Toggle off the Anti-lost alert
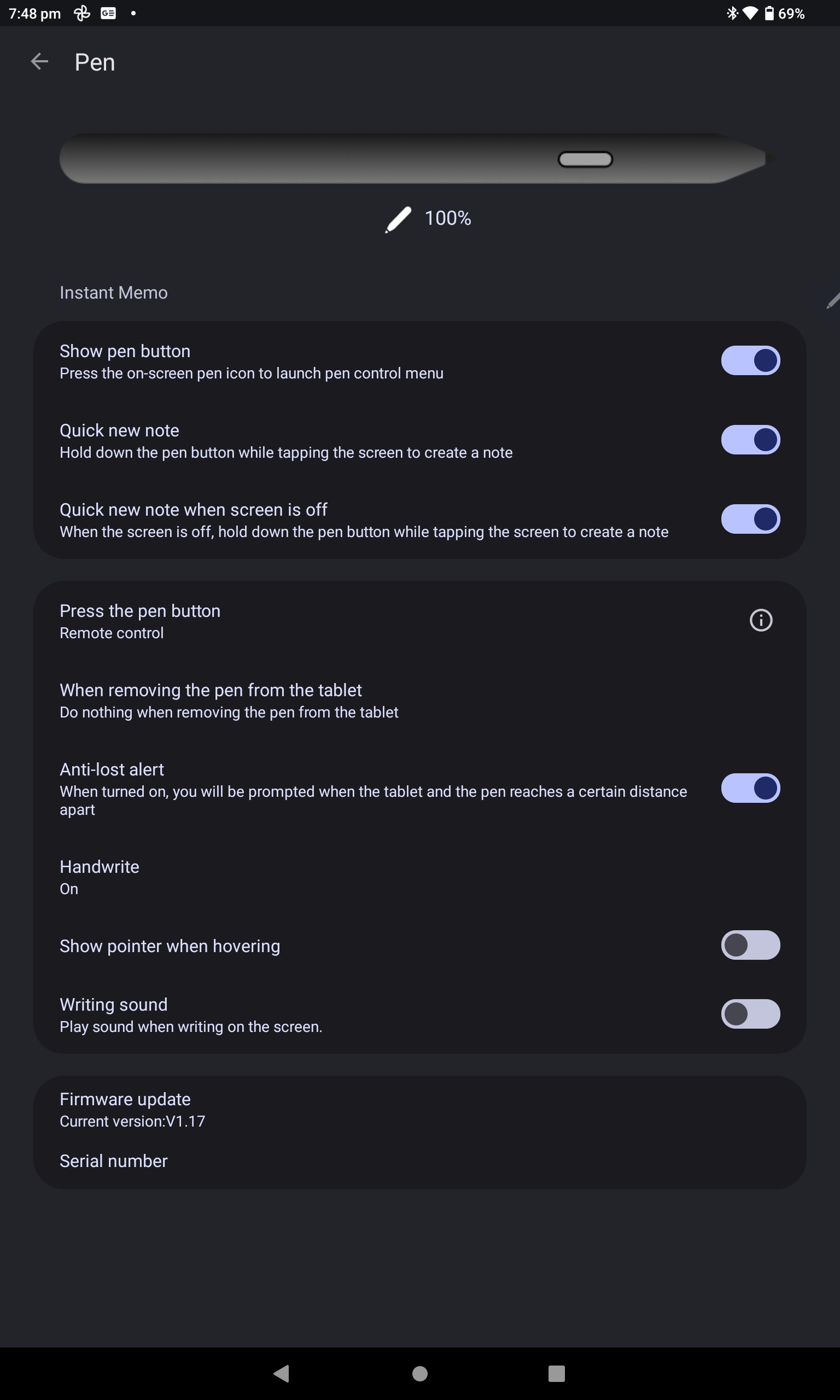Image resolution: width=840 pixels, height=1400 pixels. 750,788
